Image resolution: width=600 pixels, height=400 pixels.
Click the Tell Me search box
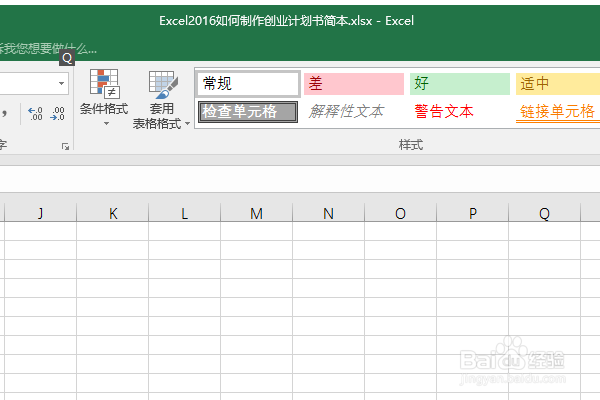48,49
